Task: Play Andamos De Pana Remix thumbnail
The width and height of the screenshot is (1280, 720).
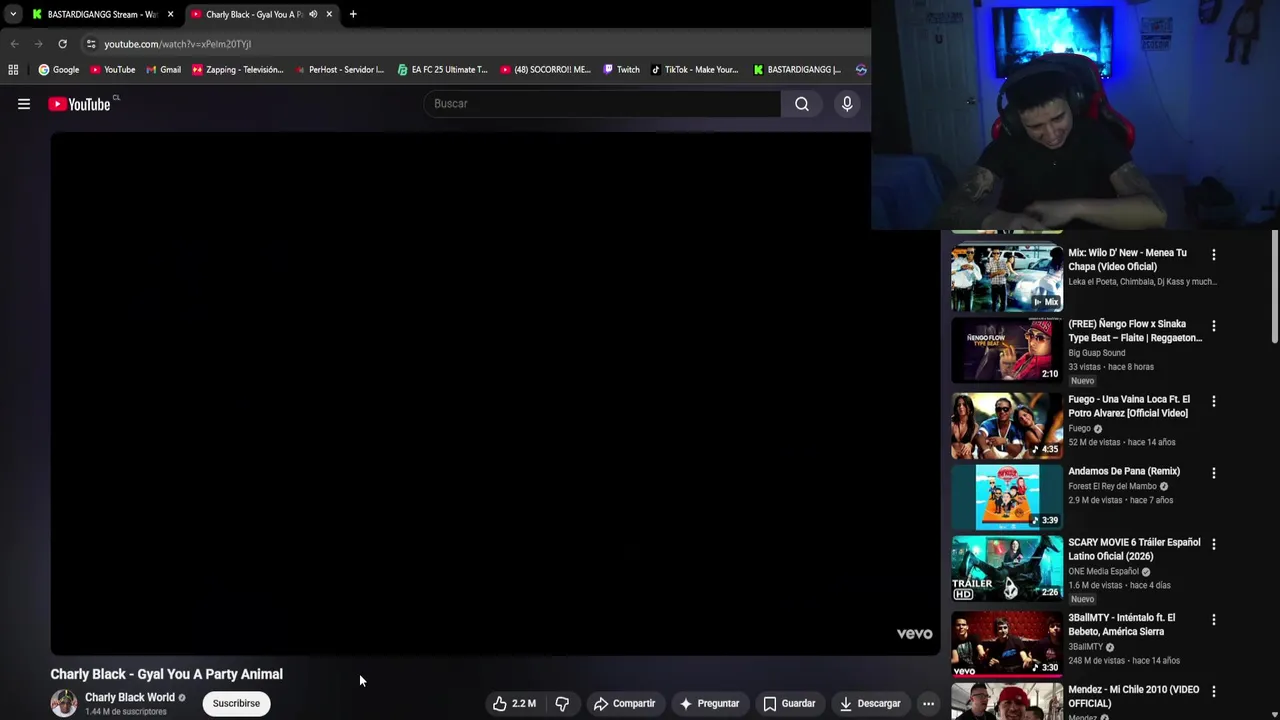Action: [1007, 497]
